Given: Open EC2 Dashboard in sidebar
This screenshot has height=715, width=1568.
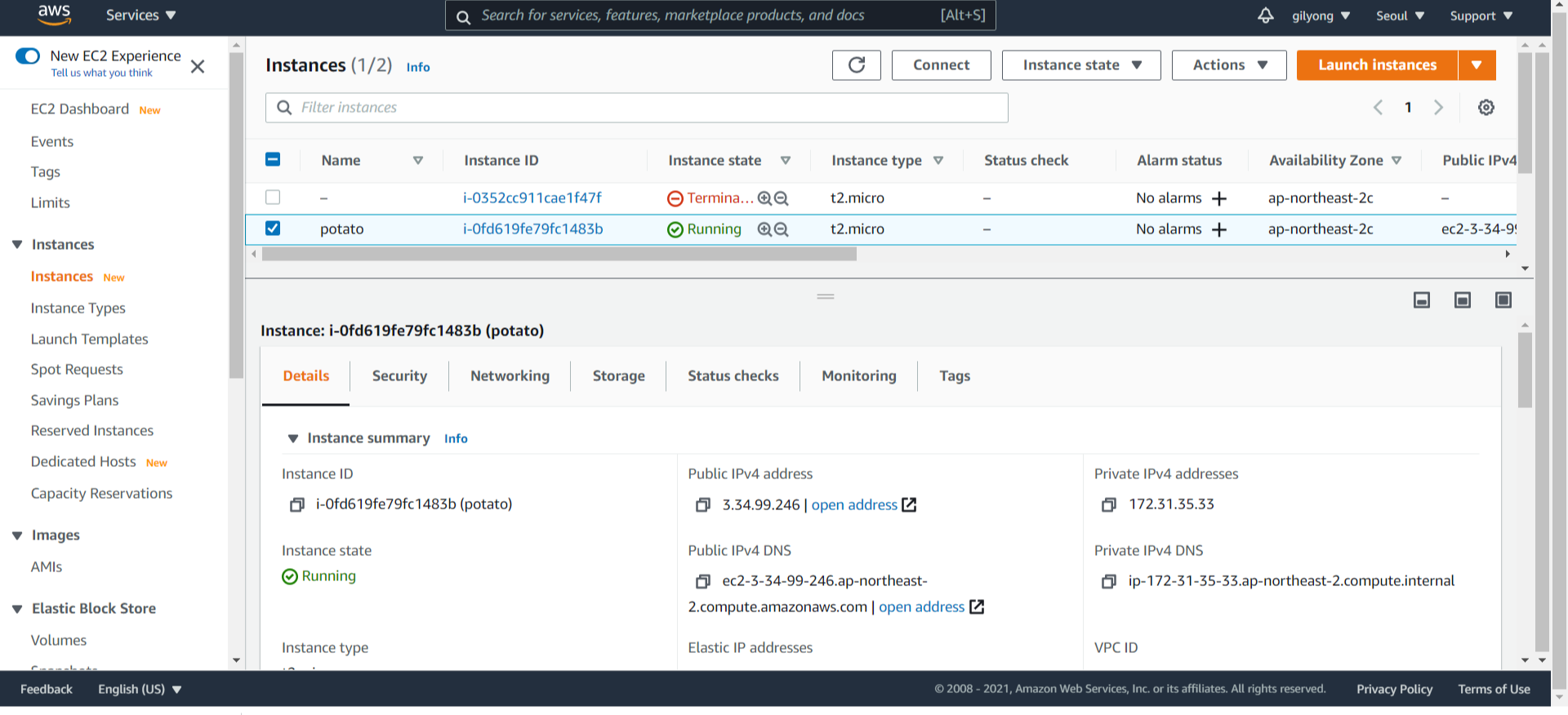Looking at the screenshot, I should pyautogui.click(x=80, y=109).
